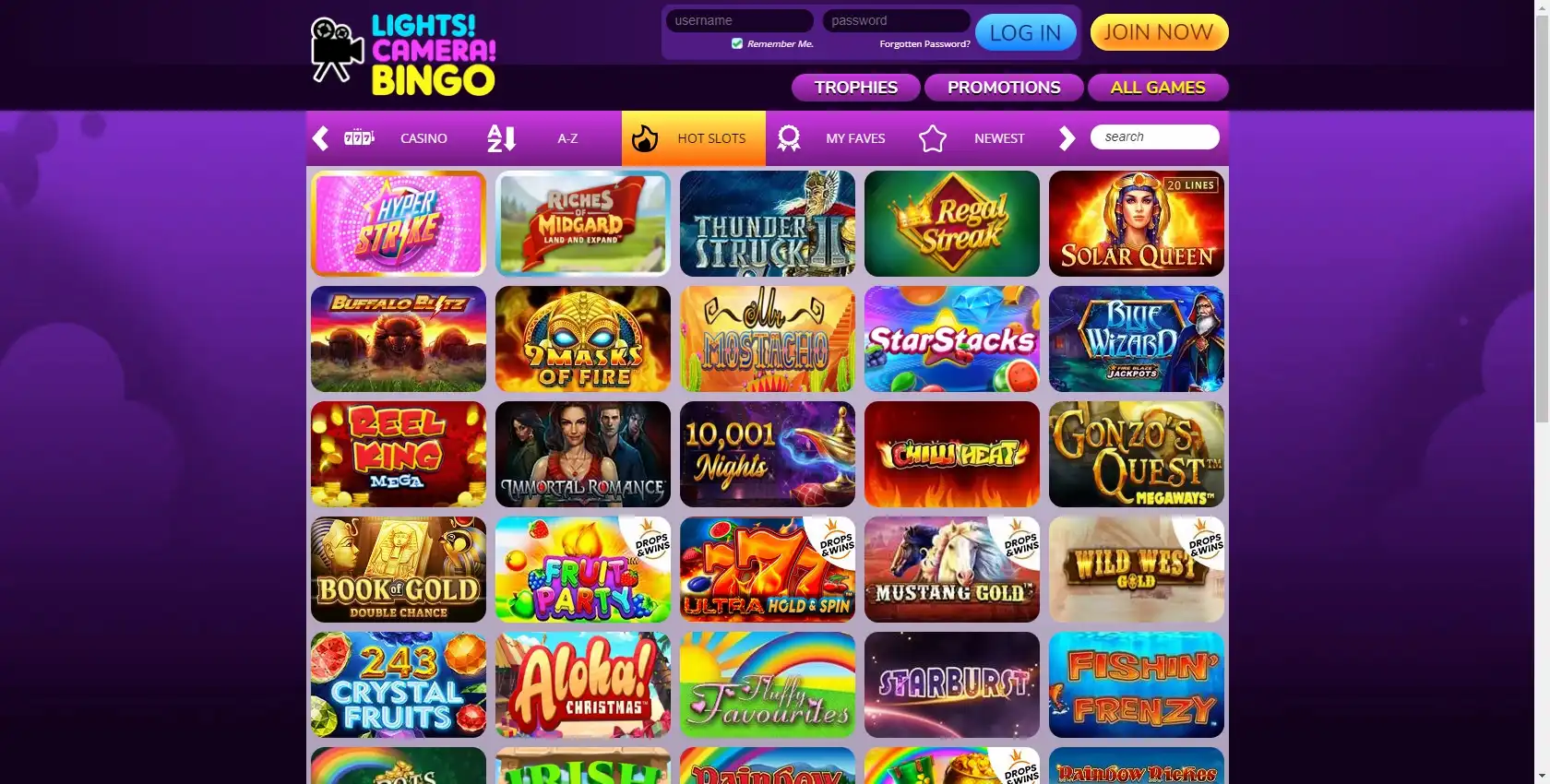
Task: Click the Join Now button
Action: (1159, 32)
